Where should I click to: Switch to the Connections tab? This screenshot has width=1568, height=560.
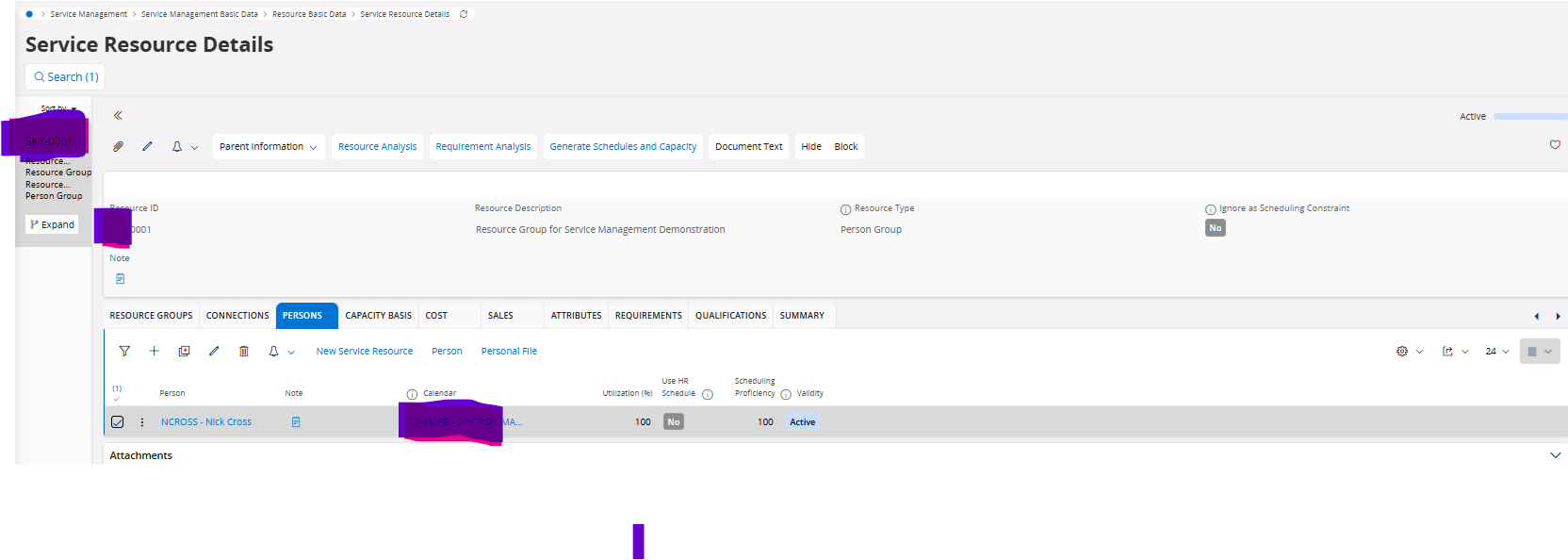(x=237, y=316)
